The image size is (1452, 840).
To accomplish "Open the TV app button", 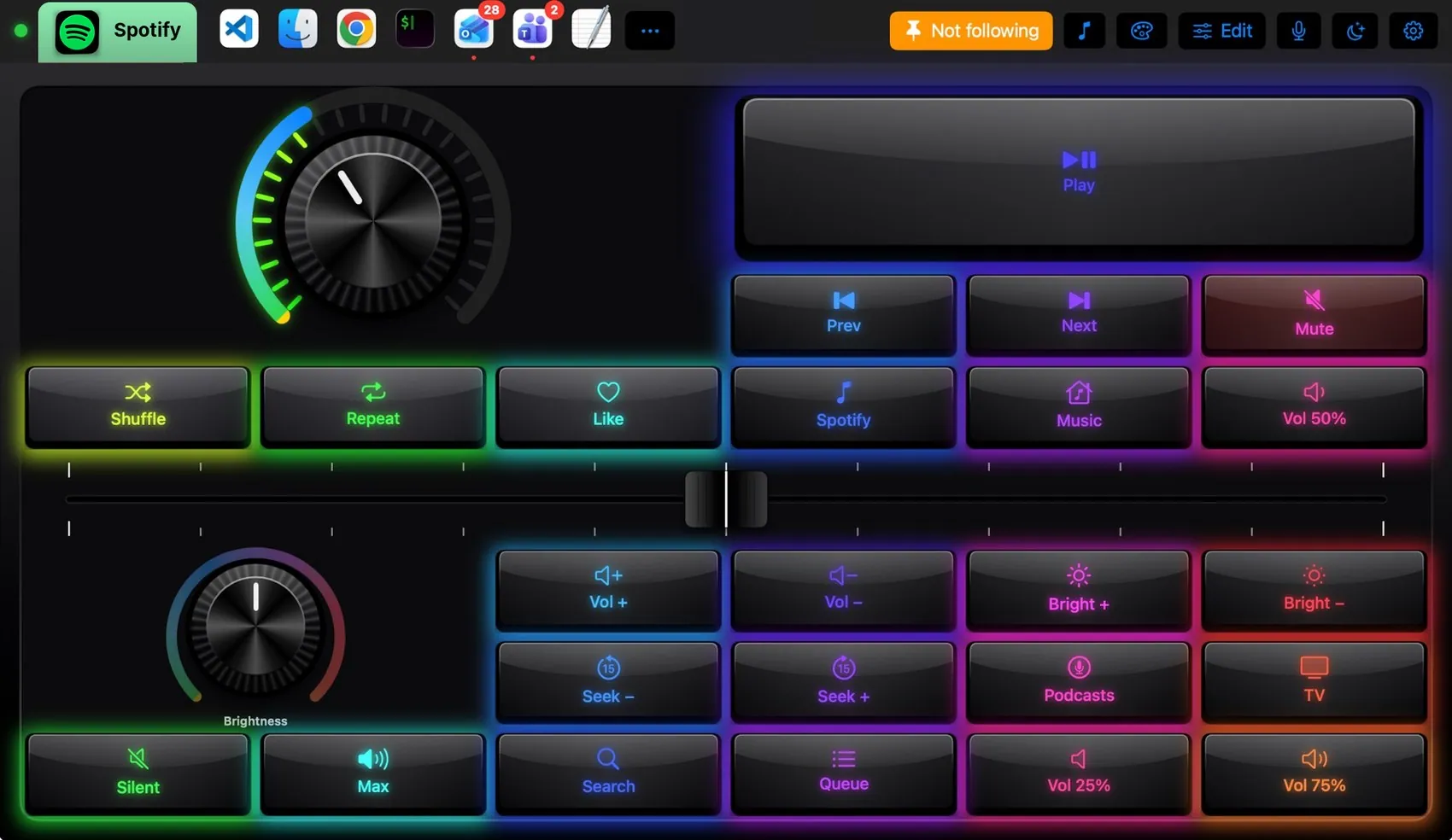I will click(1314, 682).
